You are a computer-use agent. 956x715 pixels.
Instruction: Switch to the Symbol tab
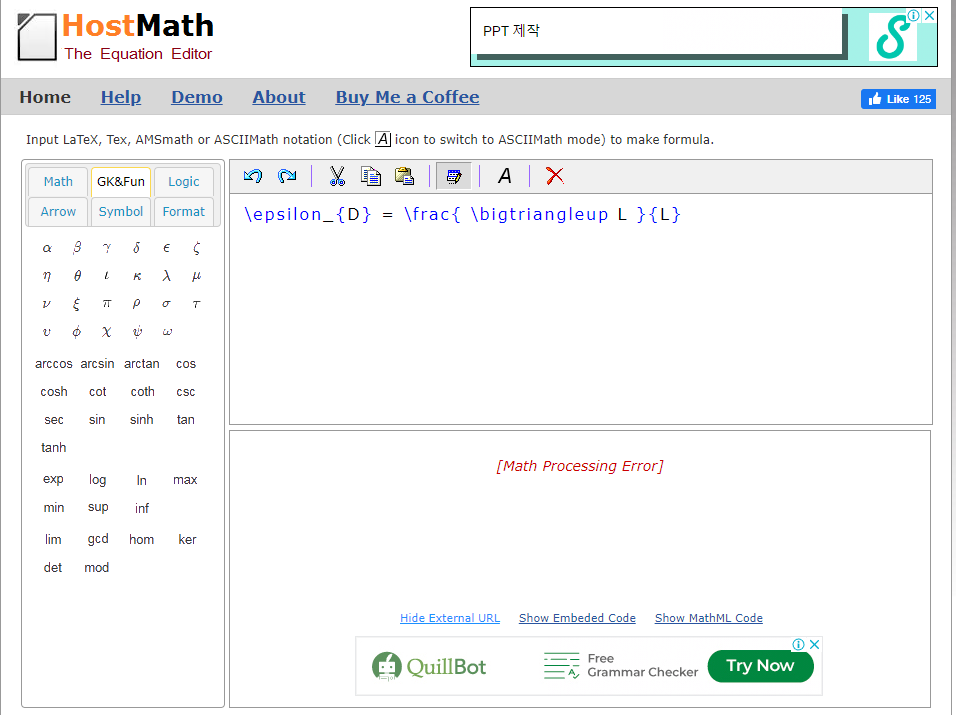121,212
